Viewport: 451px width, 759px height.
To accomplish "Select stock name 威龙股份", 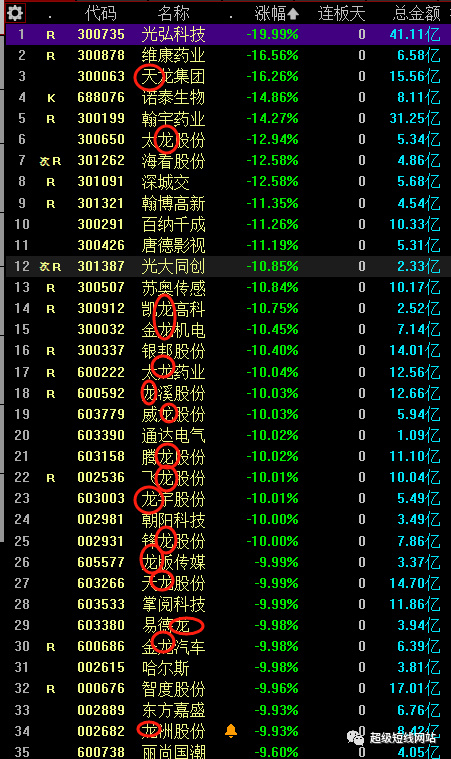I will [x=173, y=414].
